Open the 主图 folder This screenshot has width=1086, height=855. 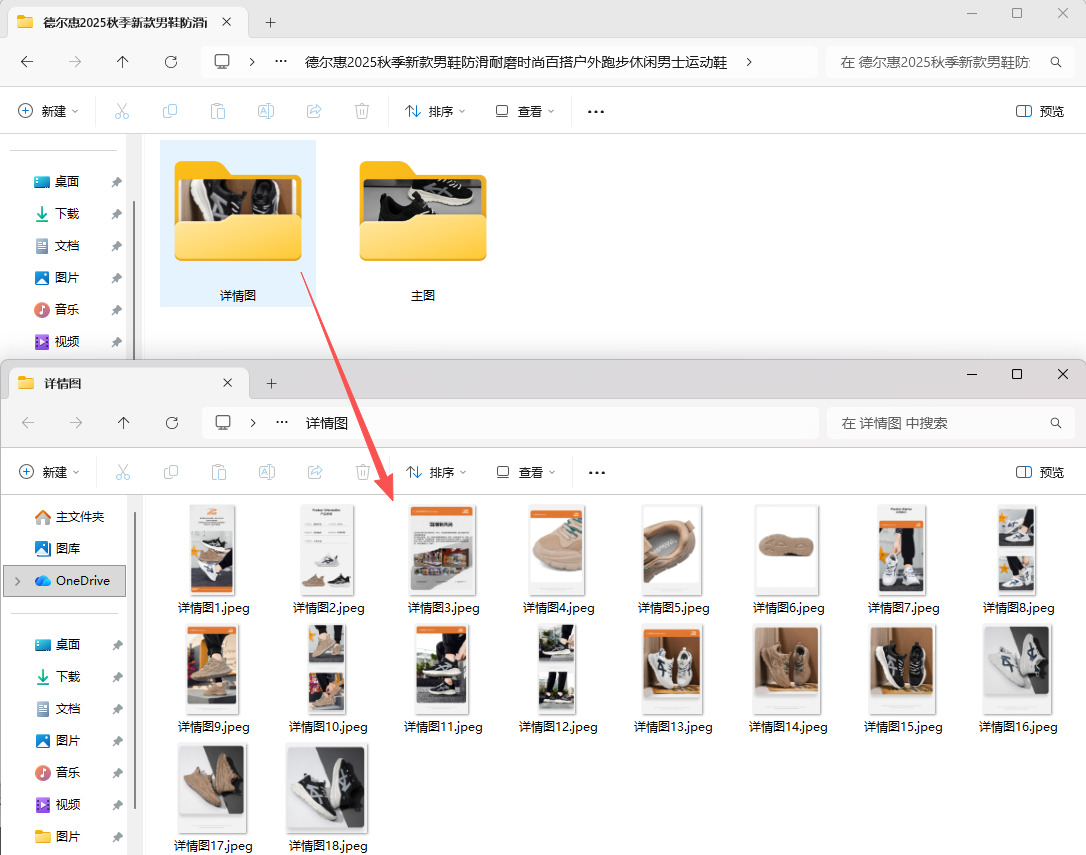[423, 225]
